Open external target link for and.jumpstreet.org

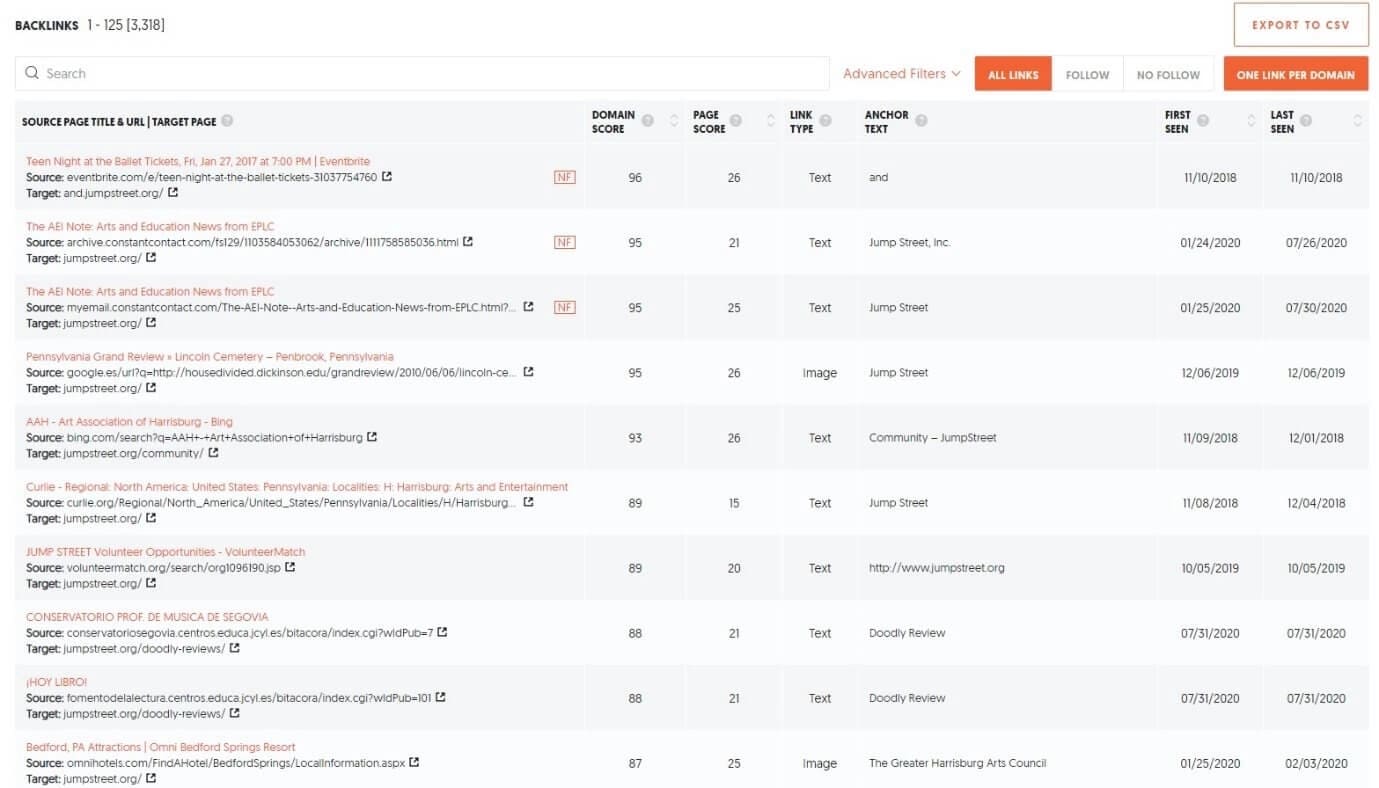click(x=173, y=193)
